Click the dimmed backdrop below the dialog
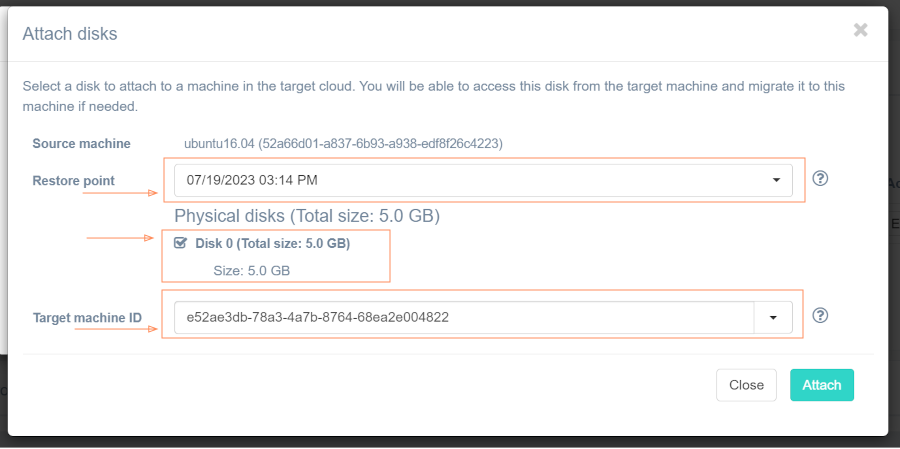This screenshot has height=449, width=900. [x=450, y=442]
